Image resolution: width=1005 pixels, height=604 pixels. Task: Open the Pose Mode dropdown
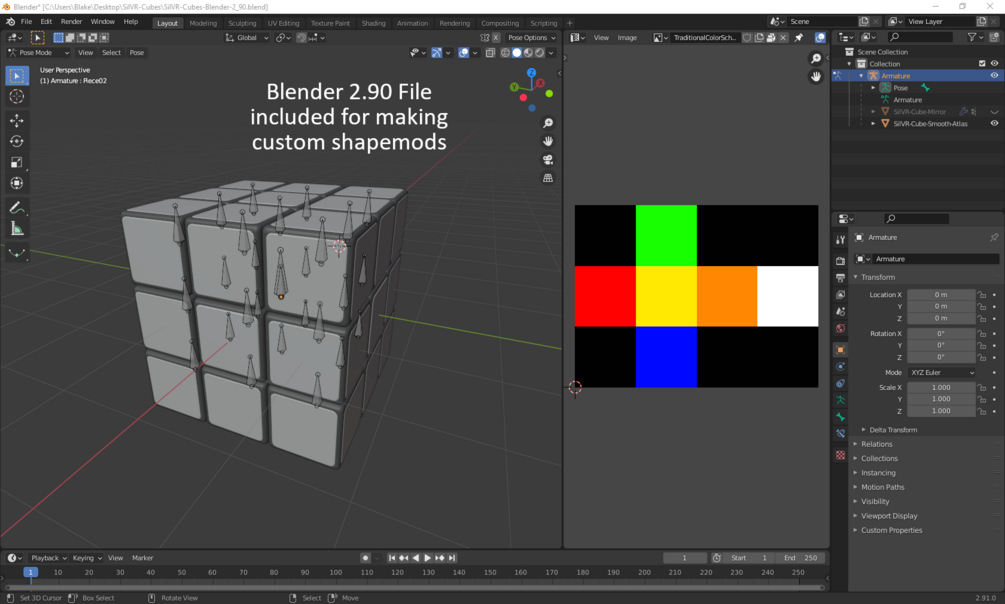tap(38, 53)
